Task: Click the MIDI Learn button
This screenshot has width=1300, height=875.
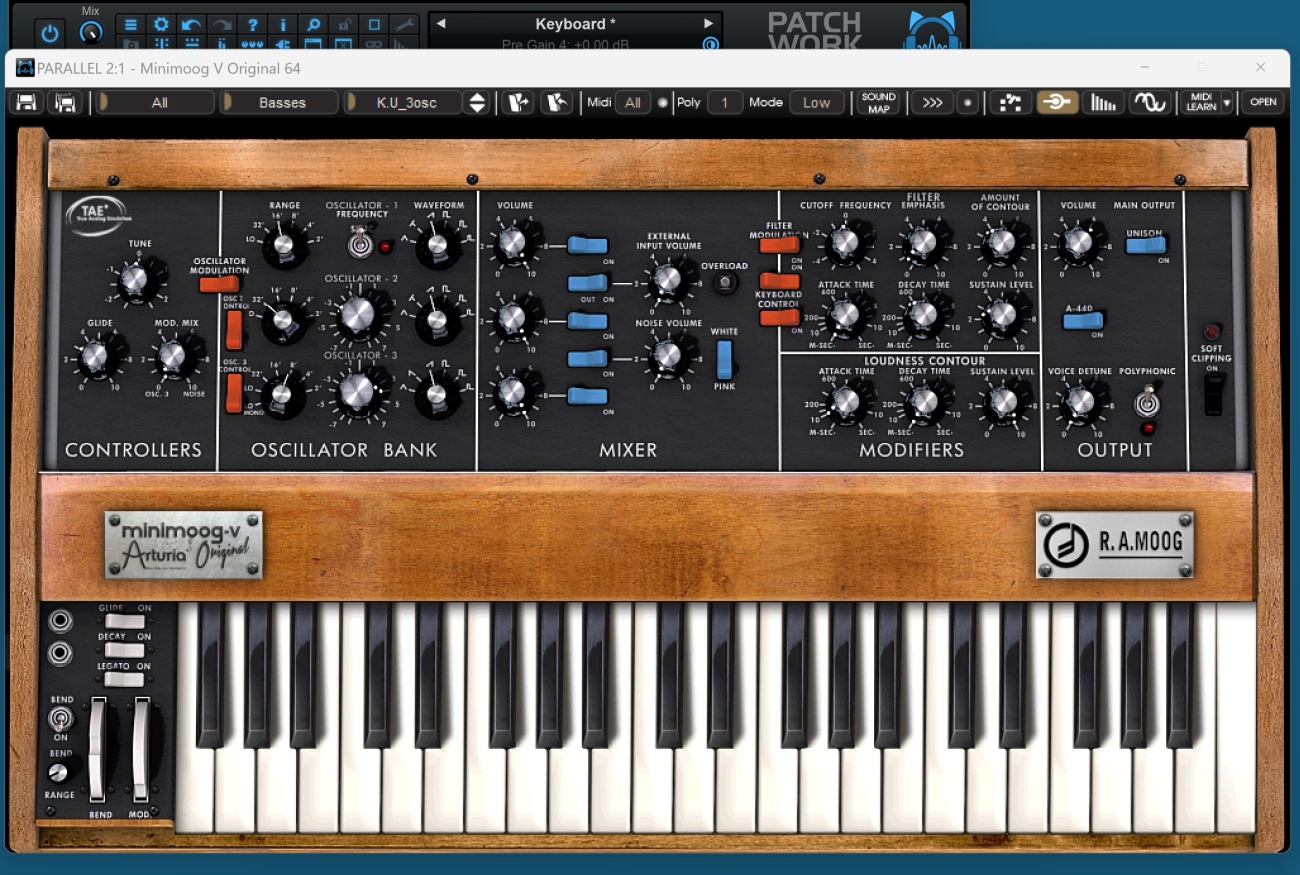Action: (1200, 102)
